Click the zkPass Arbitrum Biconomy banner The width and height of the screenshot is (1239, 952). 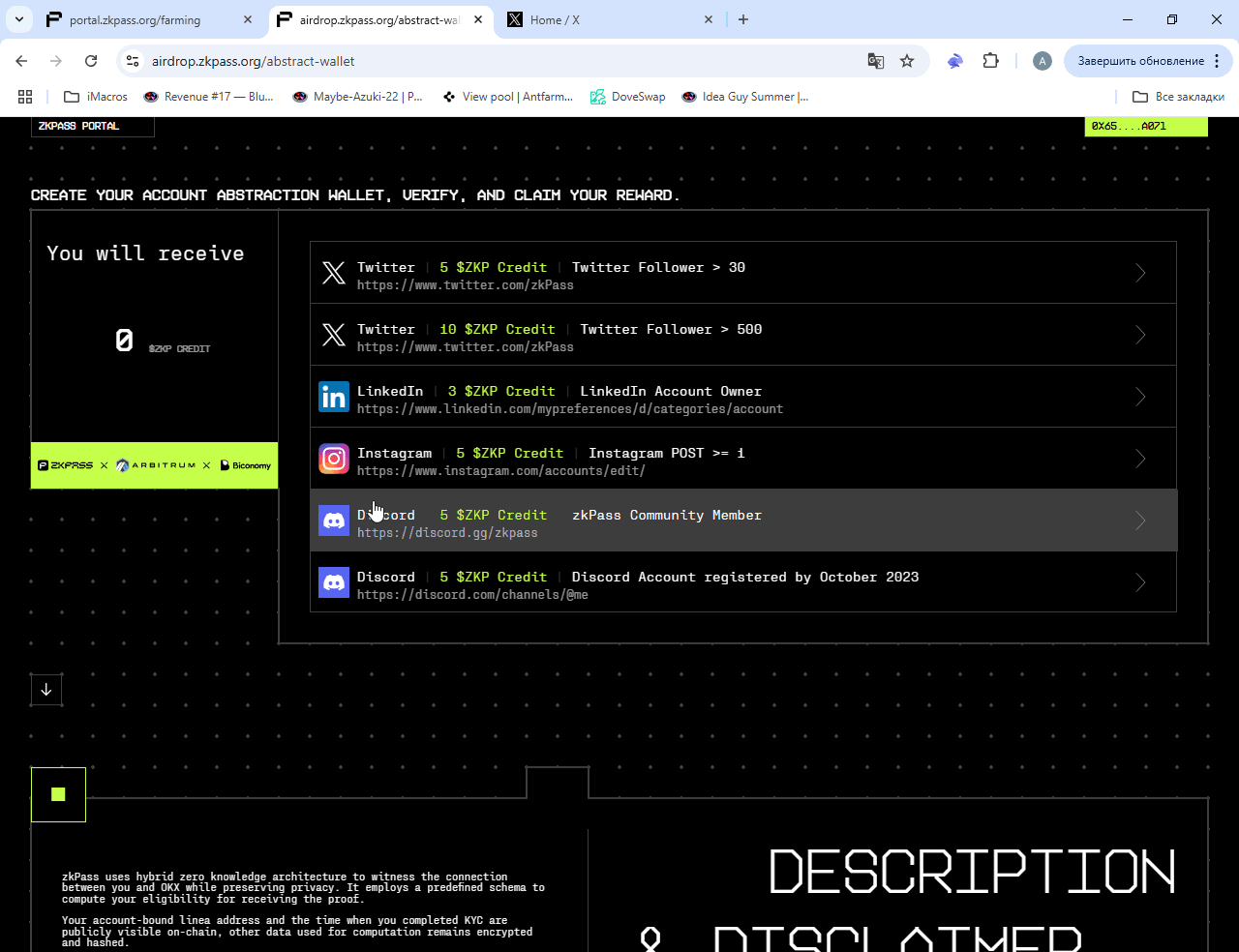pyautogui.click(x=154, y=465)
